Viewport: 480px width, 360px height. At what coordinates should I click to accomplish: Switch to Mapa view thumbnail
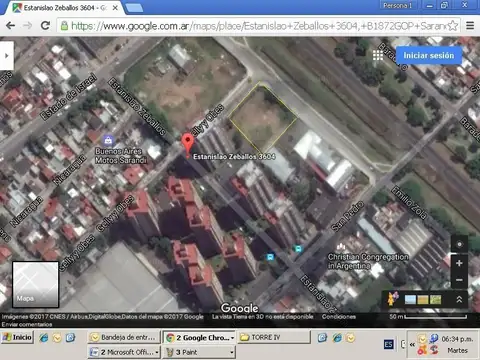click(x=36, y=284)
